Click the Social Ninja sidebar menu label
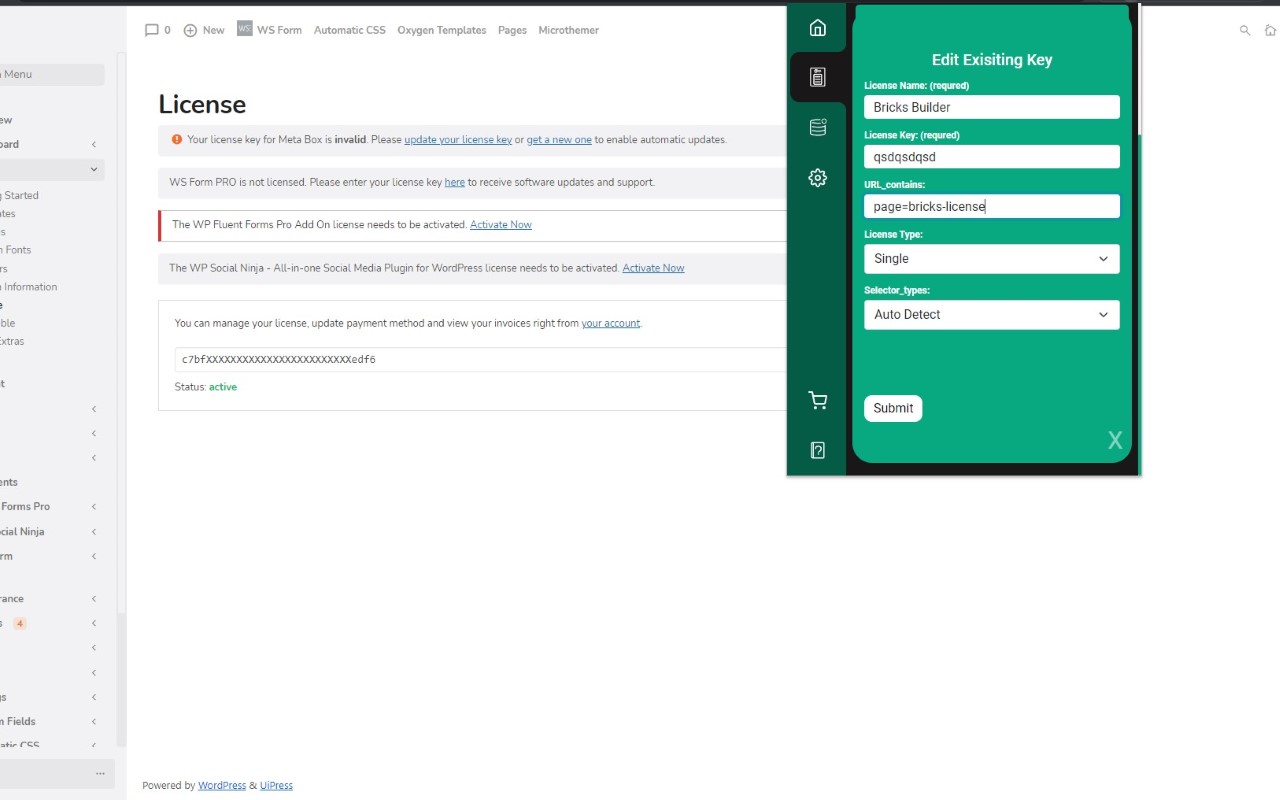Screen dimensions: 1280x800 coord(22,532)
